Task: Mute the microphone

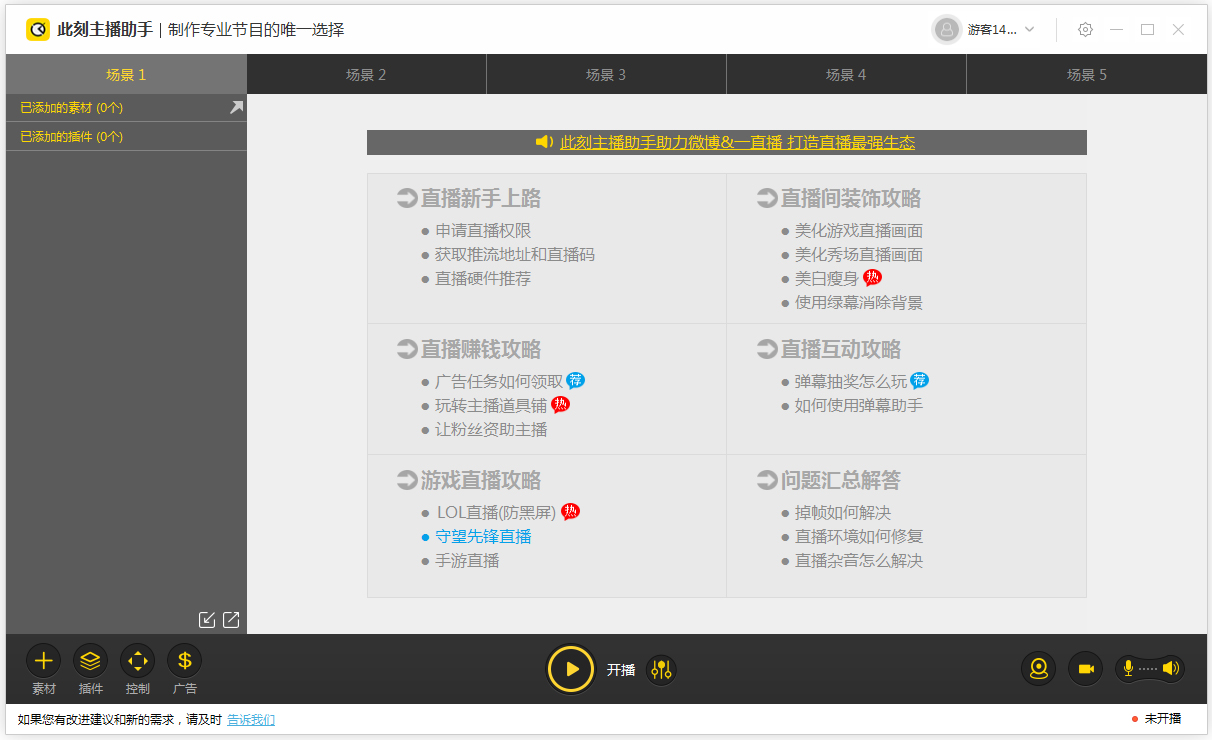Action: coord(1126,668)
